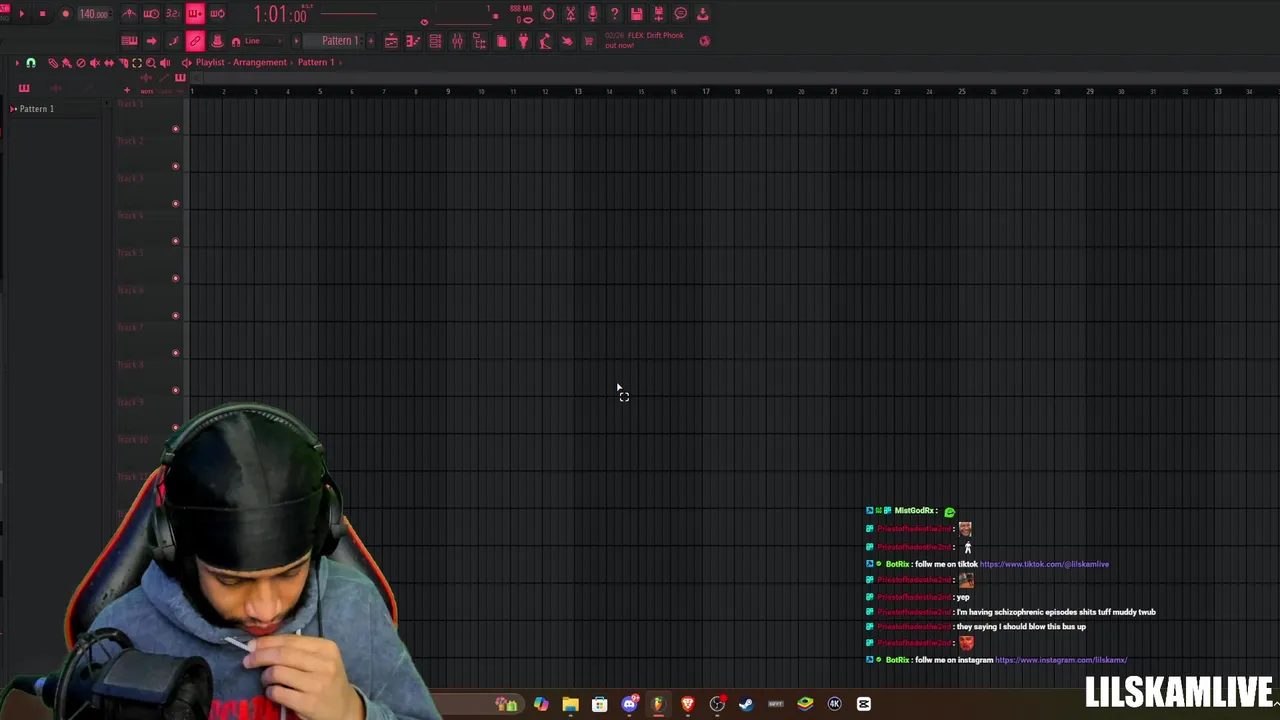
Task: Open the Piano roll view icon
Action: coord(413,41)
